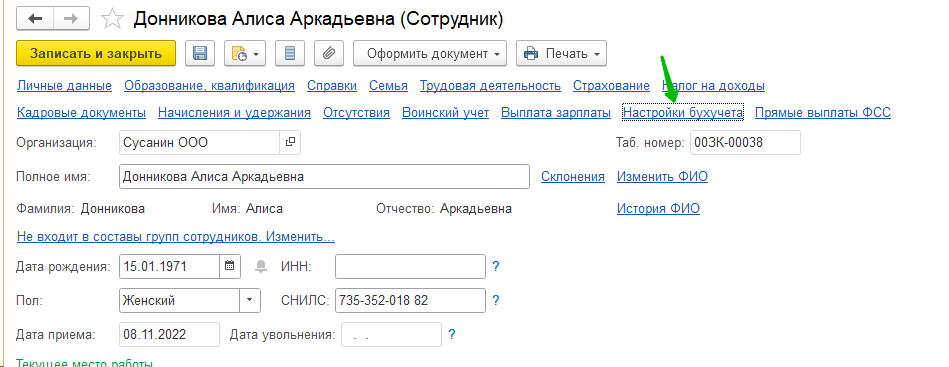Screen dimensions: 949x367
Task: Click the question mark next to Дата увольнения
Action: [x=452, y=334]
